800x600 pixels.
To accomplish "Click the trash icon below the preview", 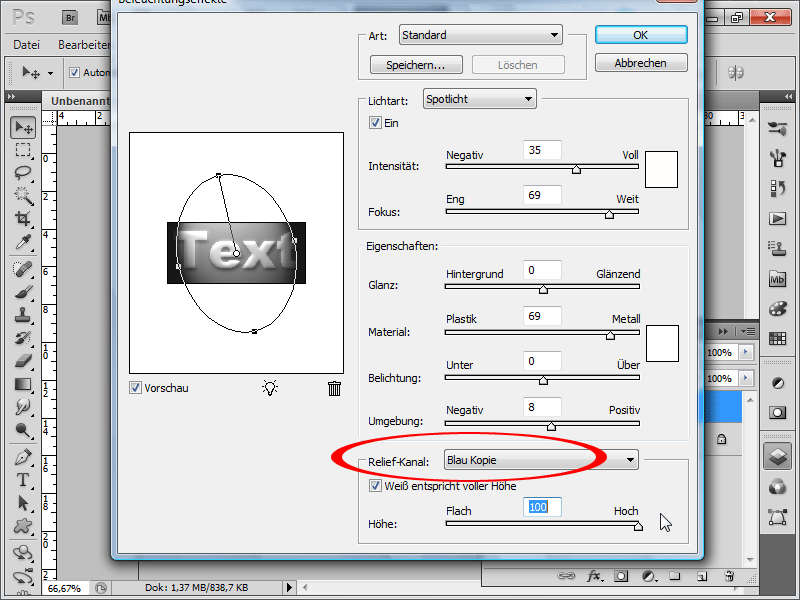I will coord(334,388).
